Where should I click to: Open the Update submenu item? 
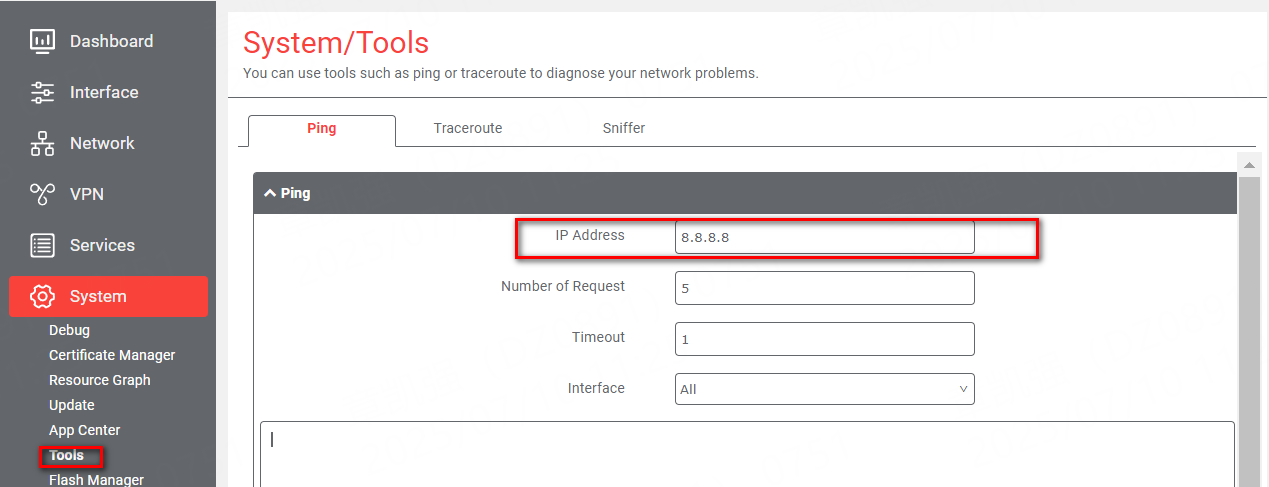(72, 405)
